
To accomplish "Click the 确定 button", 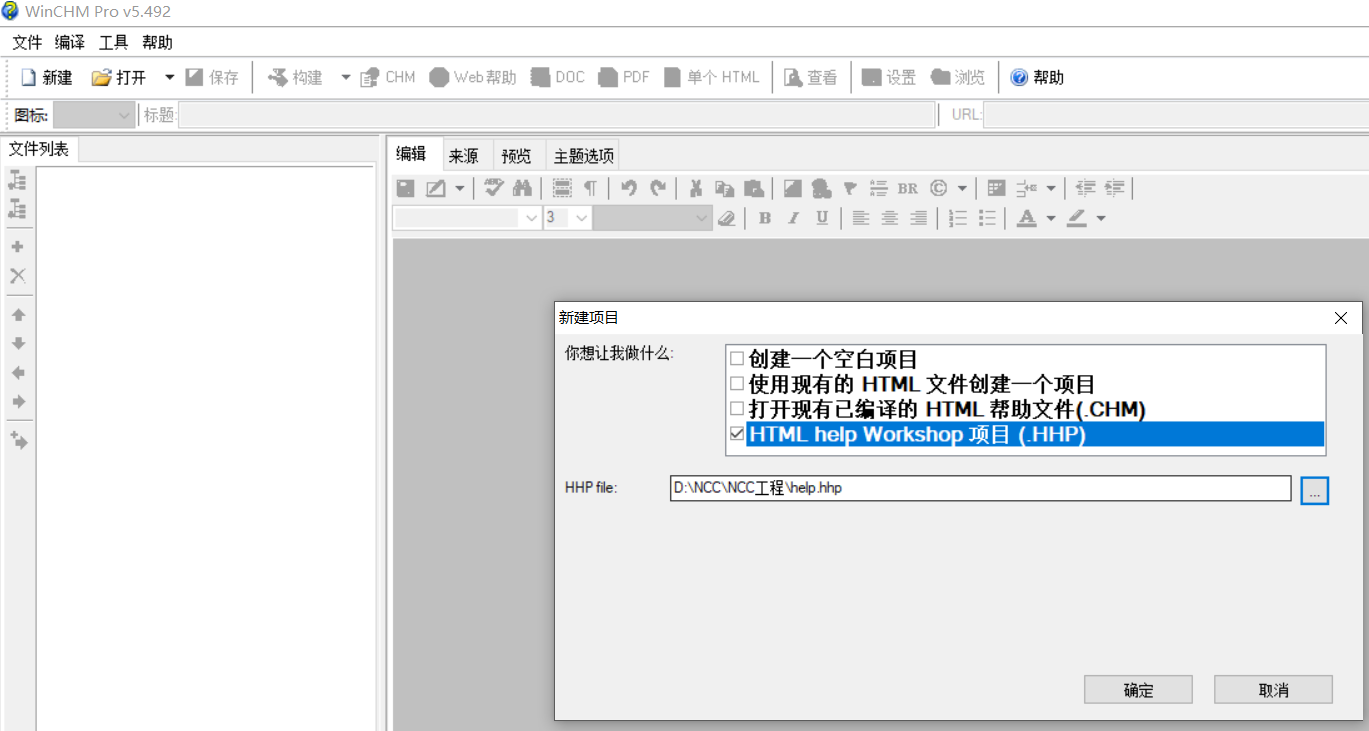I will [x=1137, y=689].
